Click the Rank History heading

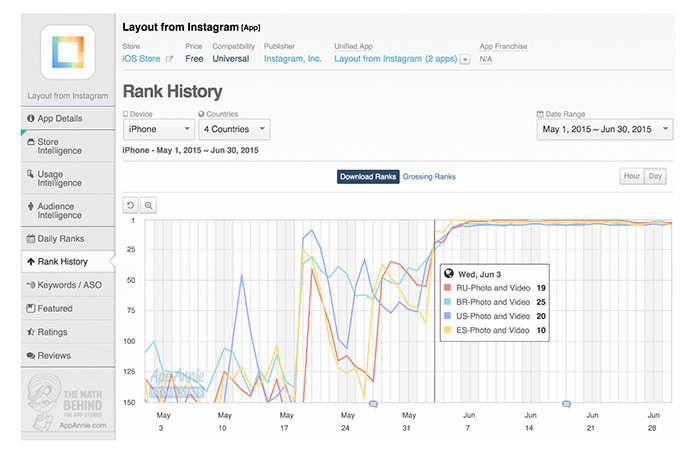coord(172,92)
